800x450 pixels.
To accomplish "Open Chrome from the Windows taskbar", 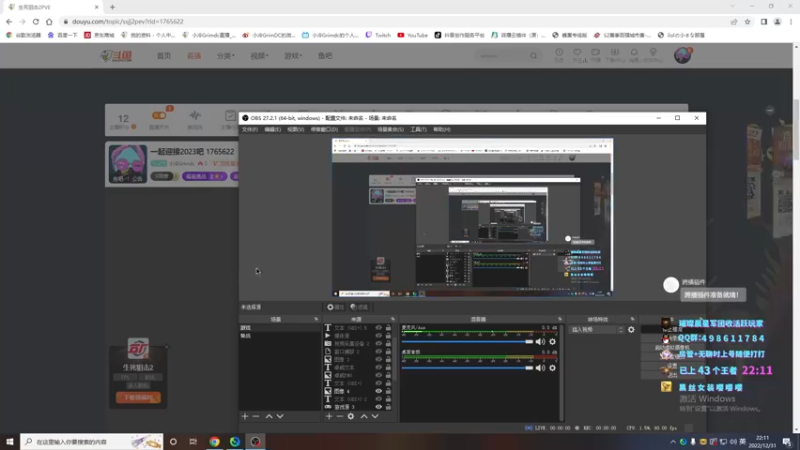I will 214,442.
